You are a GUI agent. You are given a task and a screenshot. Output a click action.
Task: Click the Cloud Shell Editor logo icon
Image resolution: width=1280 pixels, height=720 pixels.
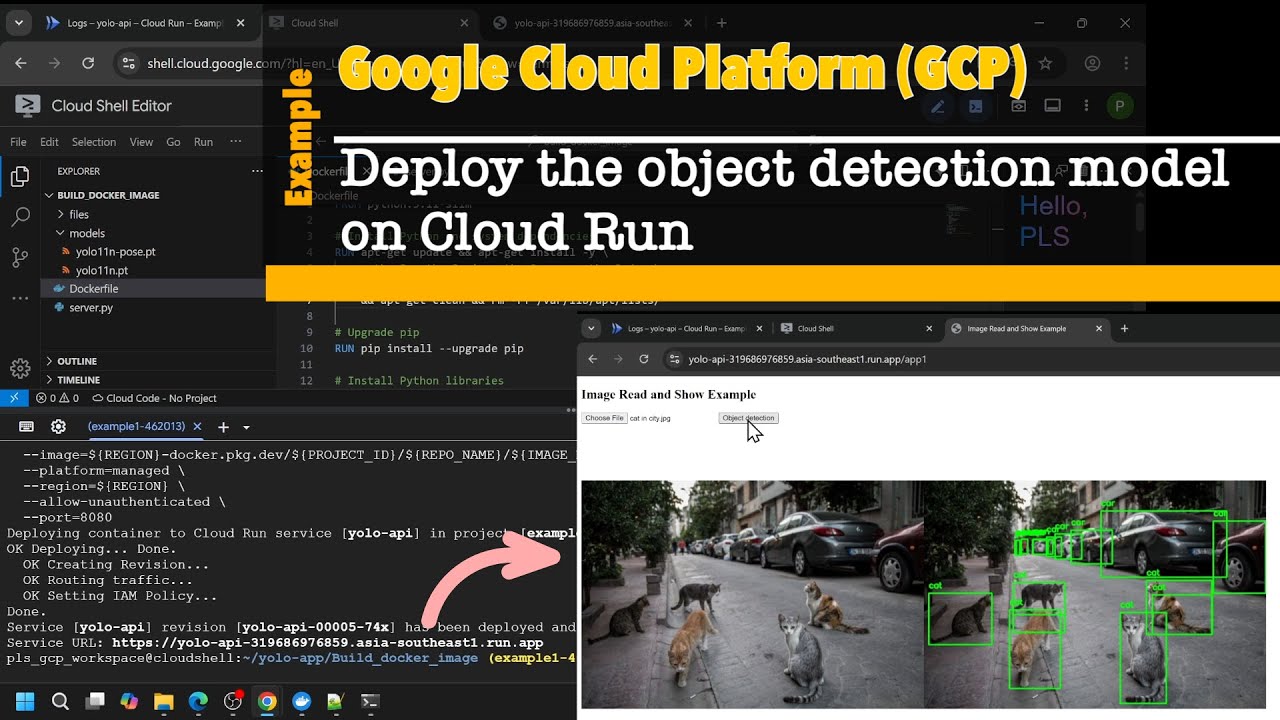28,105
